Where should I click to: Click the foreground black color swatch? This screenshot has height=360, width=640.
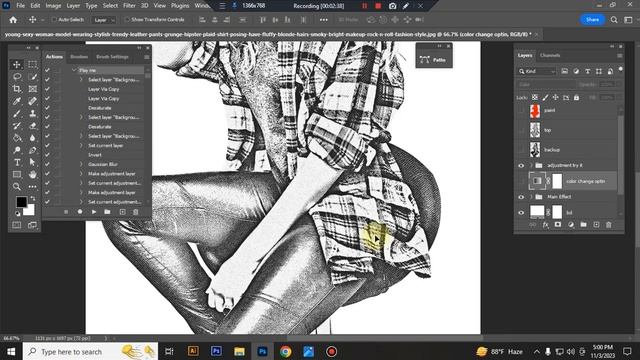tap(21, 202)
